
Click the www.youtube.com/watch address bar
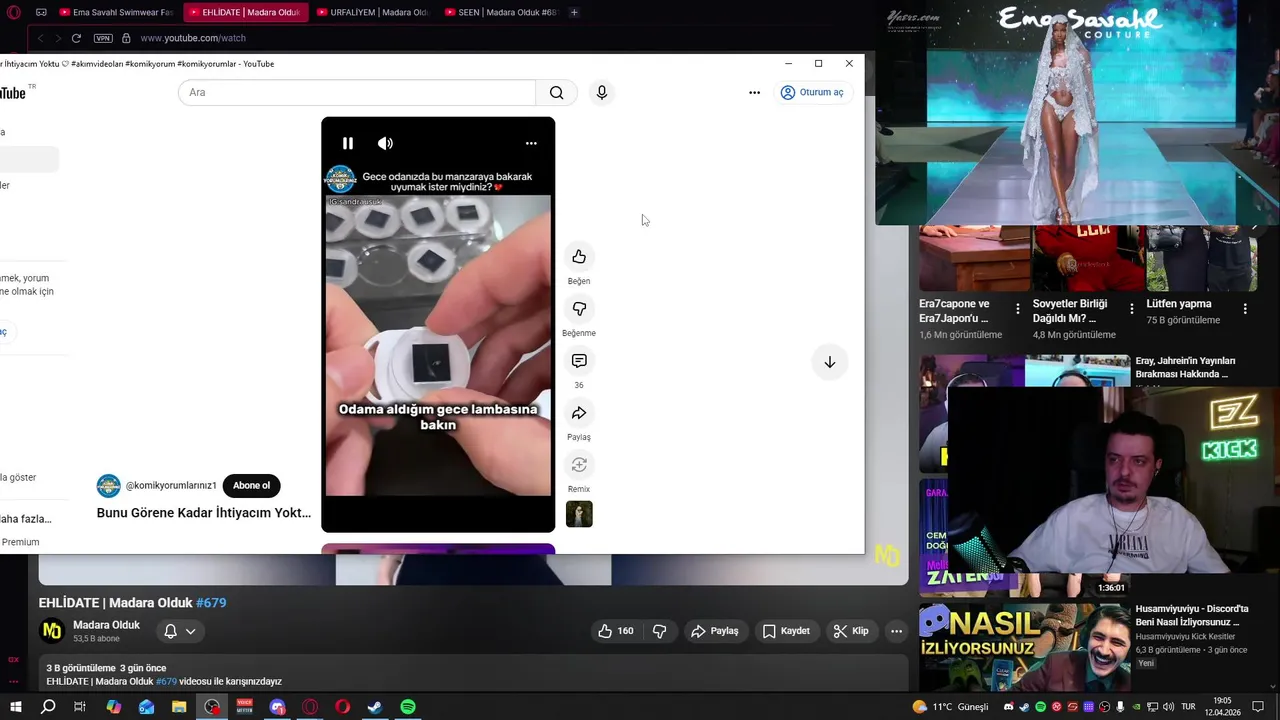click(193, 38)
